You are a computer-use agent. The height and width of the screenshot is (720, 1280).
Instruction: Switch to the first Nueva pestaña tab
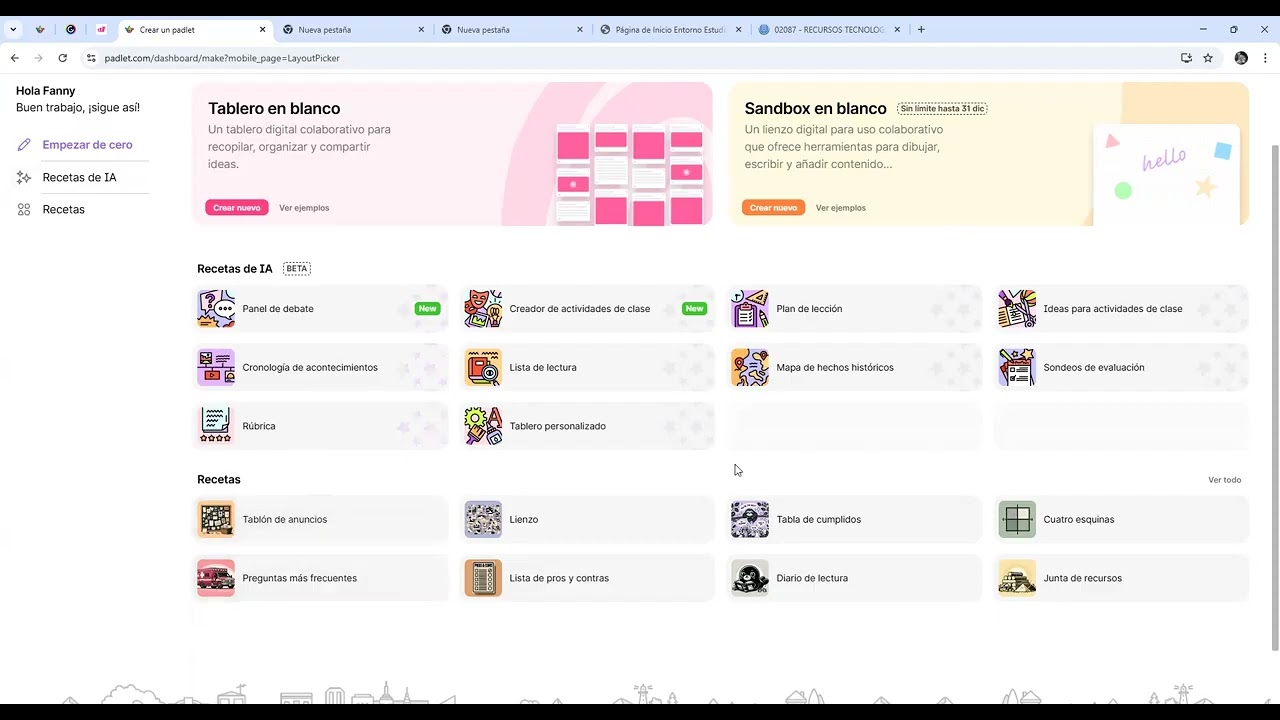coord(353,30)
